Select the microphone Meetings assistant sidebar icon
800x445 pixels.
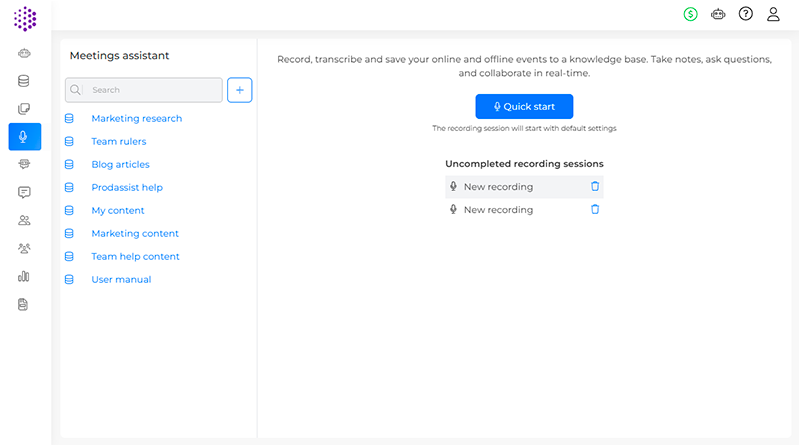[x=24, y=137]
